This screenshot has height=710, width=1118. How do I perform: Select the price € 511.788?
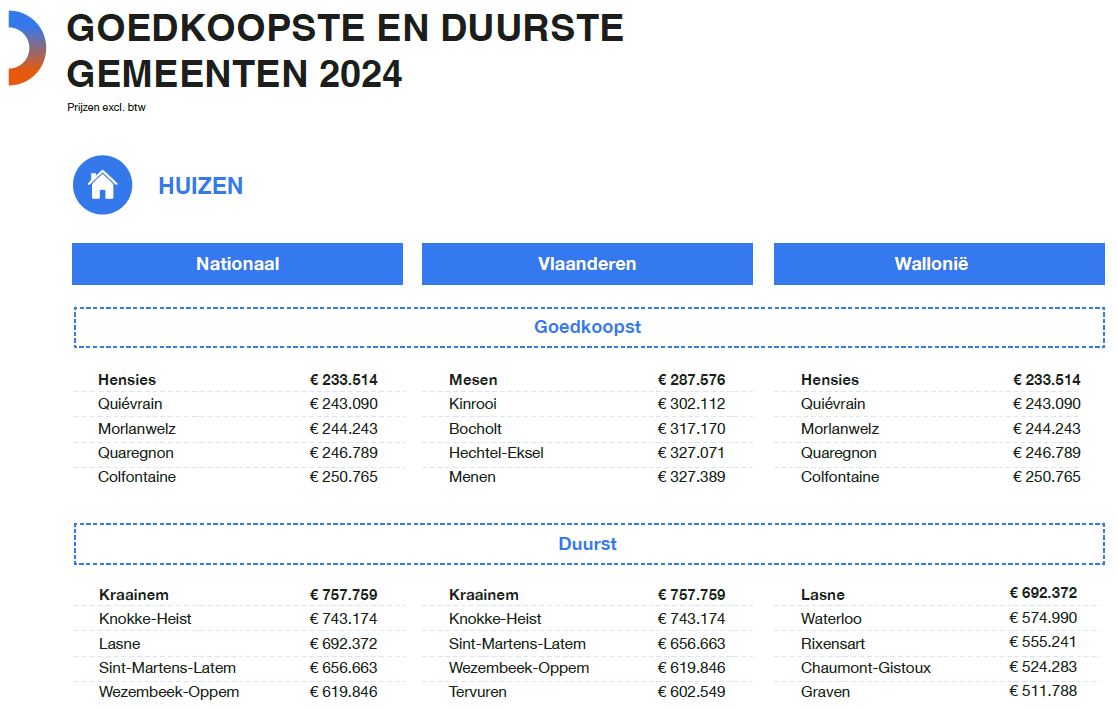click(1043, 691)
